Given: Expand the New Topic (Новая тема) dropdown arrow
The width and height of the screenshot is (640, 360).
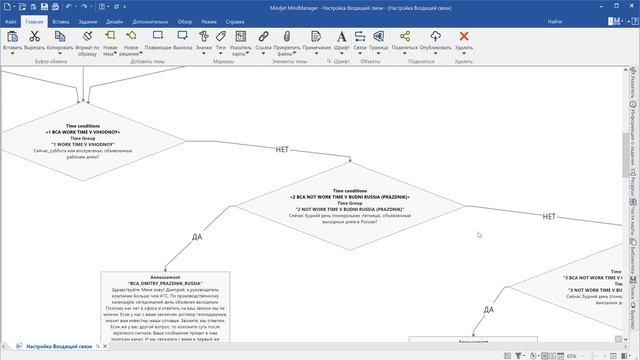Looking at the screenshot, I should (116, 53).
